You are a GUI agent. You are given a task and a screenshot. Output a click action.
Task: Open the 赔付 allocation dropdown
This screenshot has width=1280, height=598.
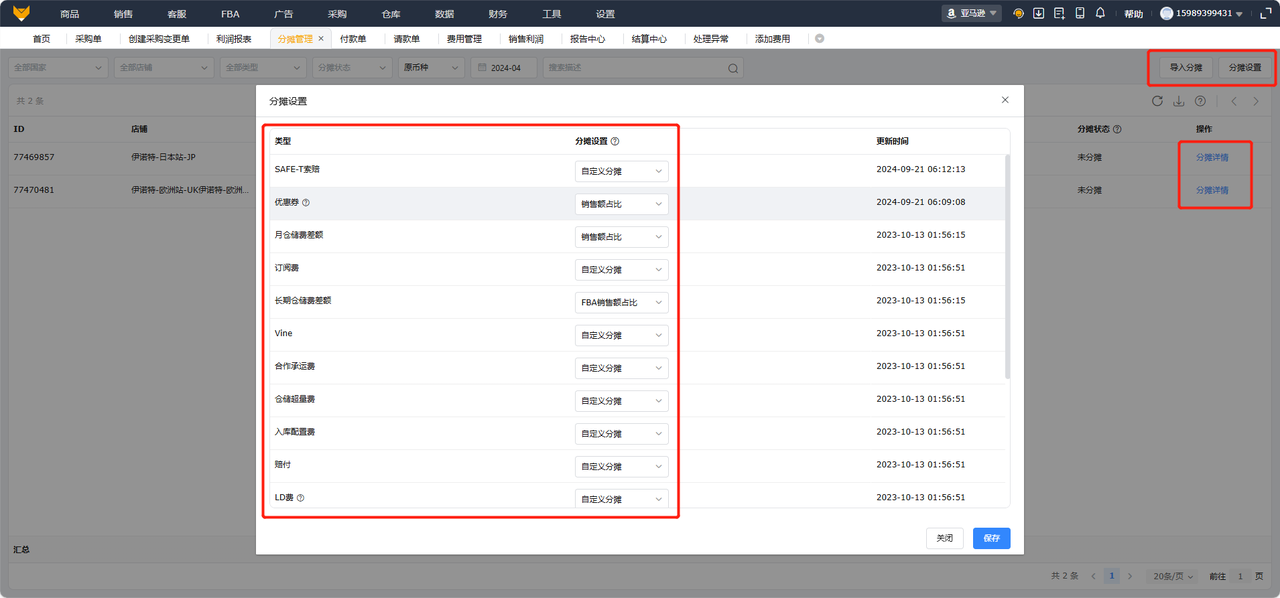[621, 466]
